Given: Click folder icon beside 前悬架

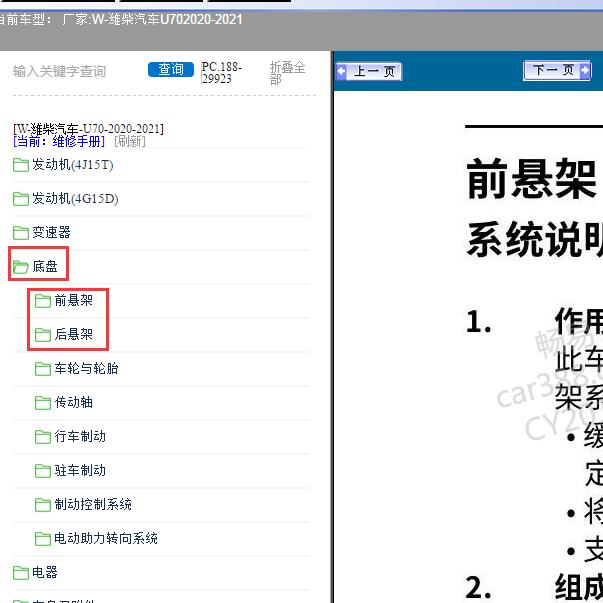Looking at the screenshot, I should (43, 301).
